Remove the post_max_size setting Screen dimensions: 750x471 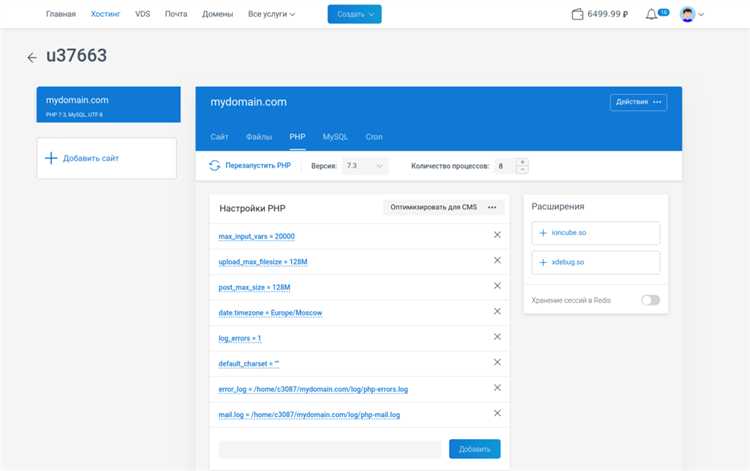[x=497, y=286]
